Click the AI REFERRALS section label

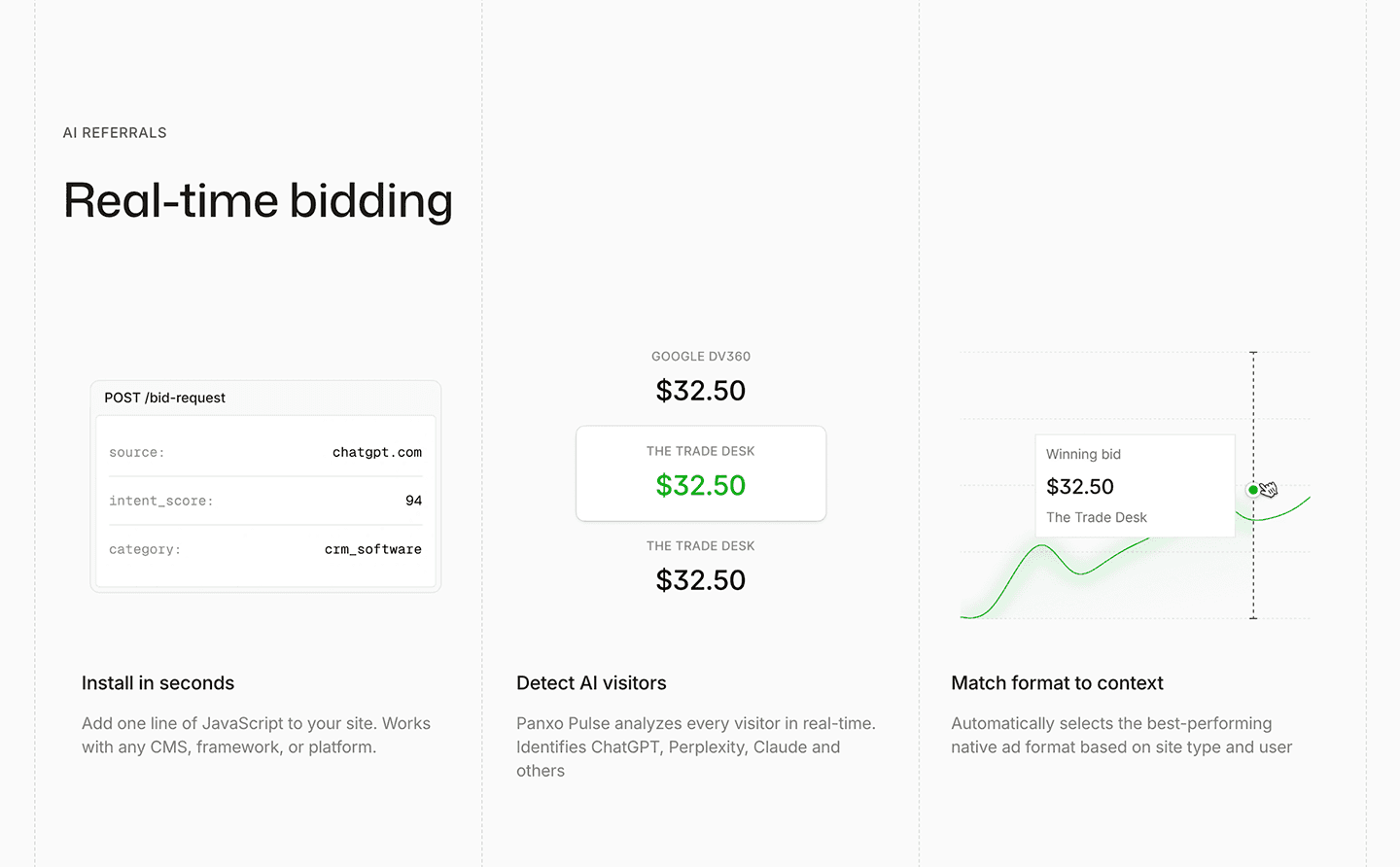[115, 133]
